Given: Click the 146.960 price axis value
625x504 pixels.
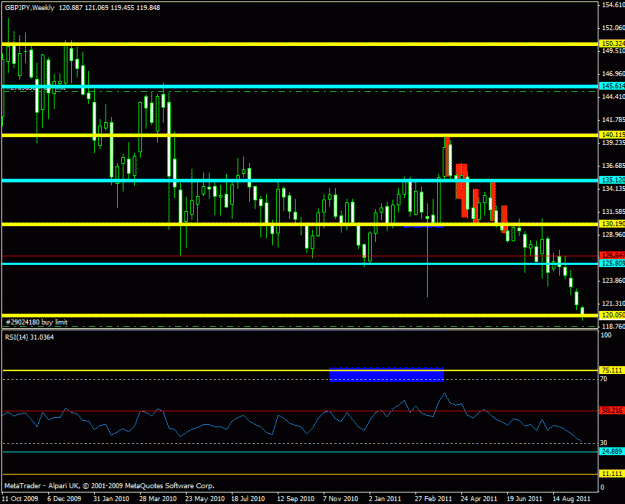Looking at the screenshot, I should coord(613,74).
